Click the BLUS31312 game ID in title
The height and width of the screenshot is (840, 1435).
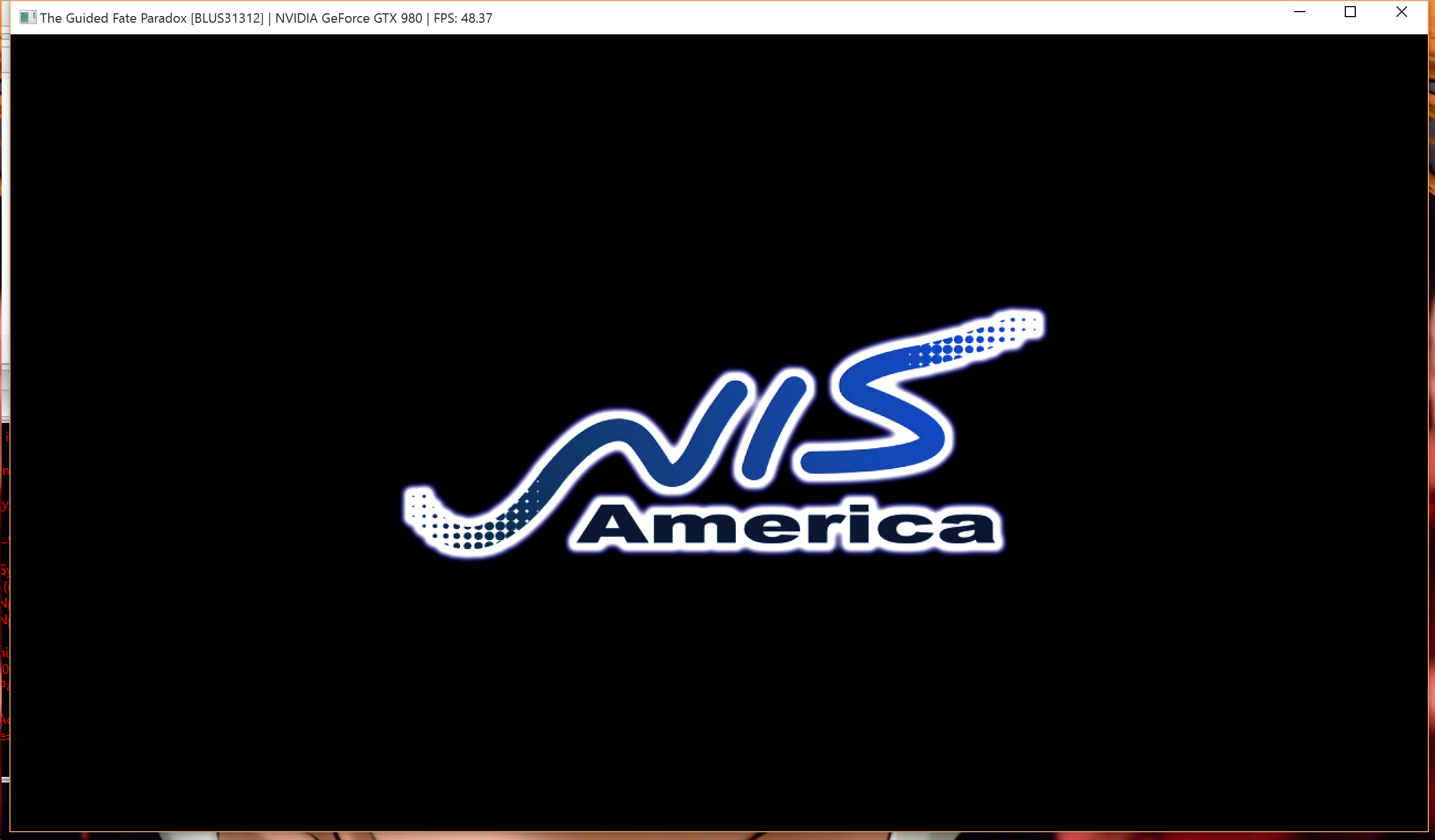pyautogui.click(x=227, y=18)
